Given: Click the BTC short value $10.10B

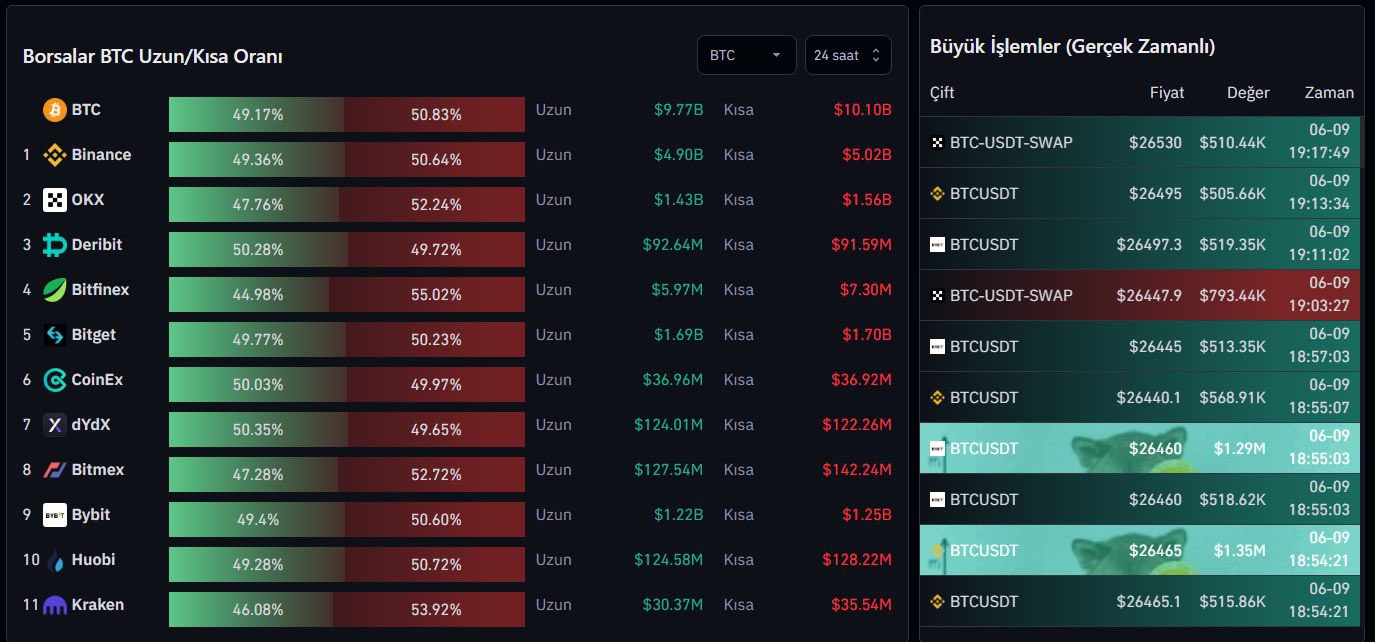Looking at the screenshot, I should click(862, 110).
